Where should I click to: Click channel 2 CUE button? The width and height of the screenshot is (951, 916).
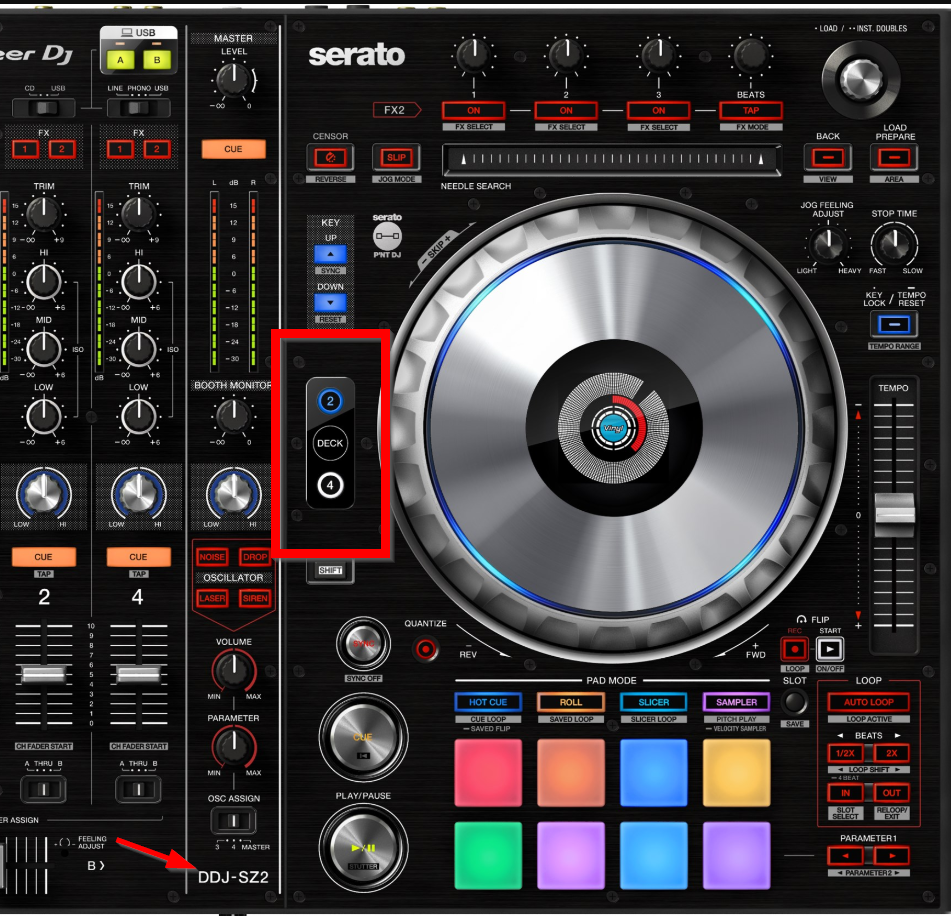coord(44,557)
